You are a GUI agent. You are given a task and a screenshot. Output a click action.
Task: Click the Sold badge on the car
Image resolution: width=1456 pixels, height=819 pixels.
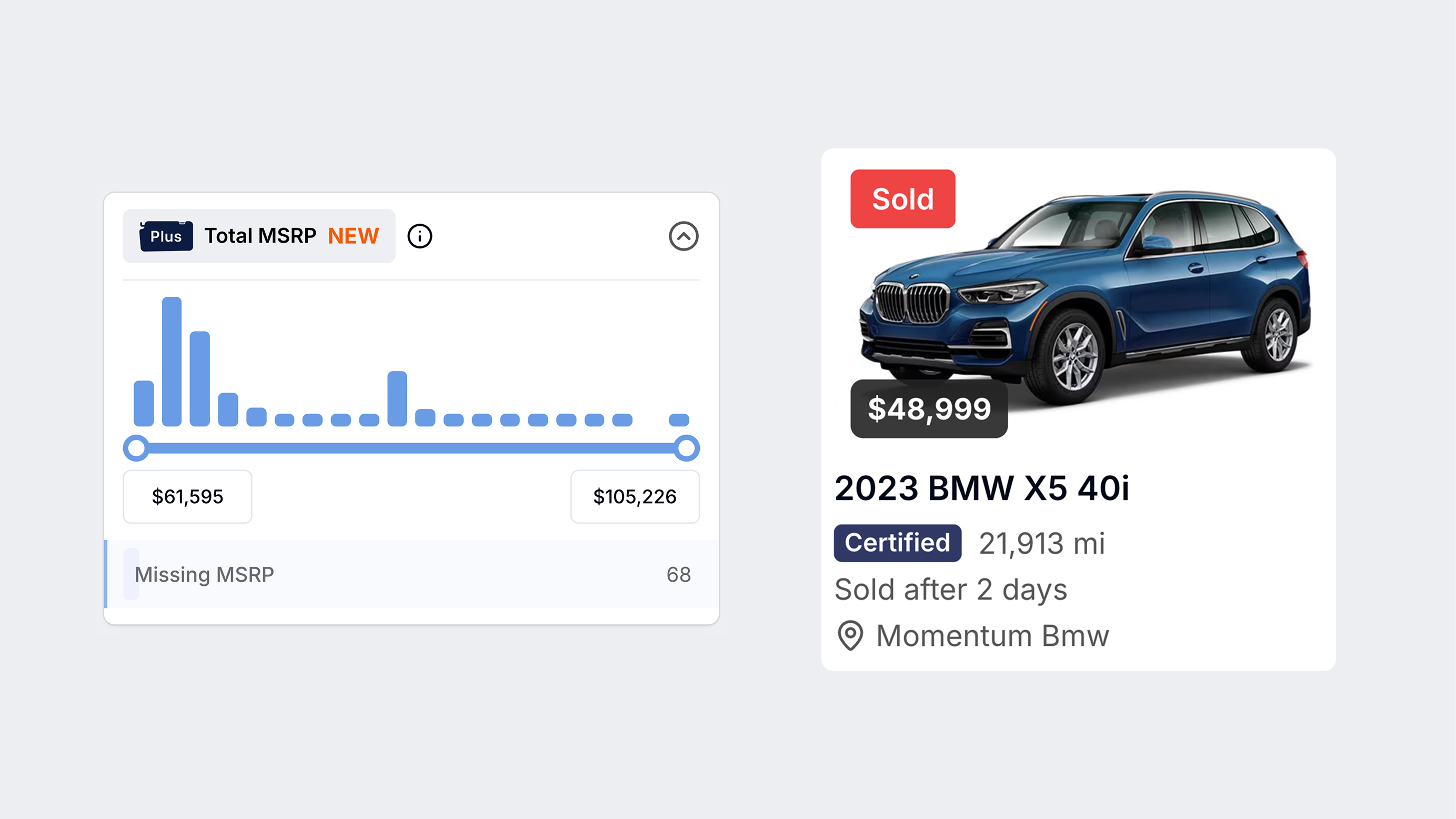click(902, 199)
